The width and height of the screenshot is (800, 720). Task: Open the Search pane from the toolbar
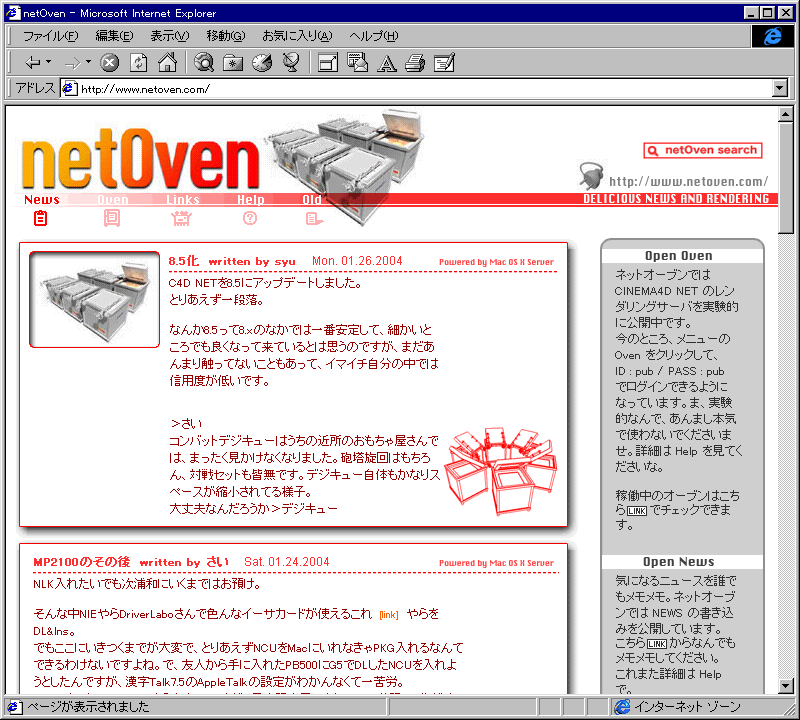(204, 63)
